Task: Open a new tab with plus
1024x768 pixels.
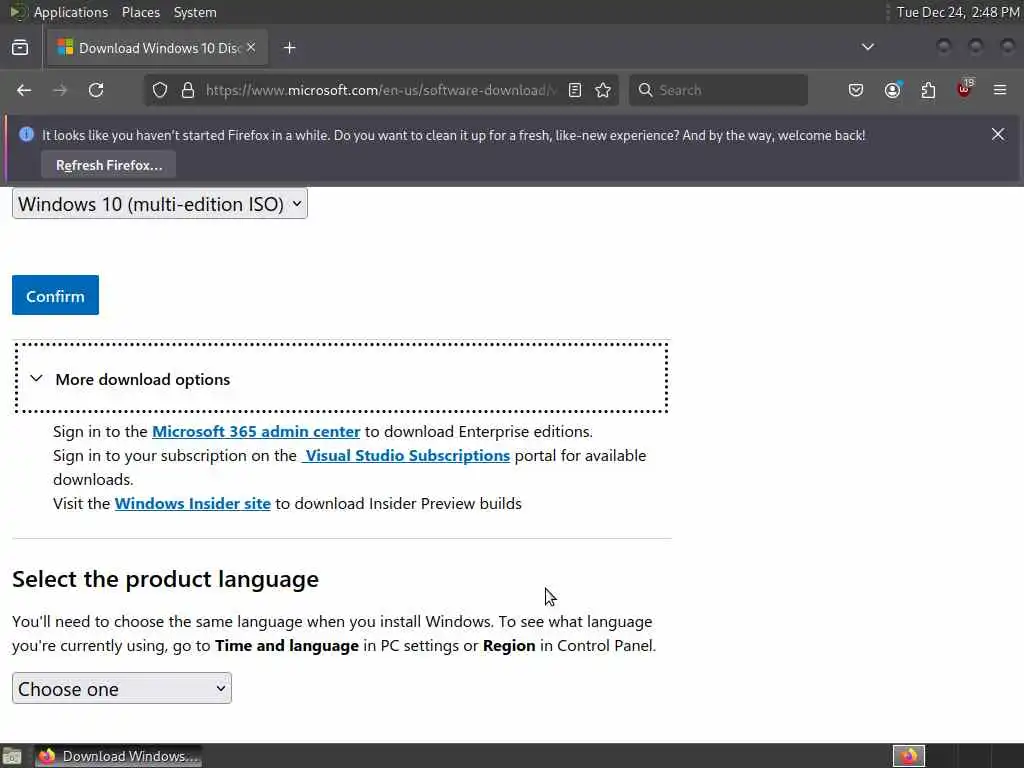Action: pyautogui.click(x=290, y=48)
